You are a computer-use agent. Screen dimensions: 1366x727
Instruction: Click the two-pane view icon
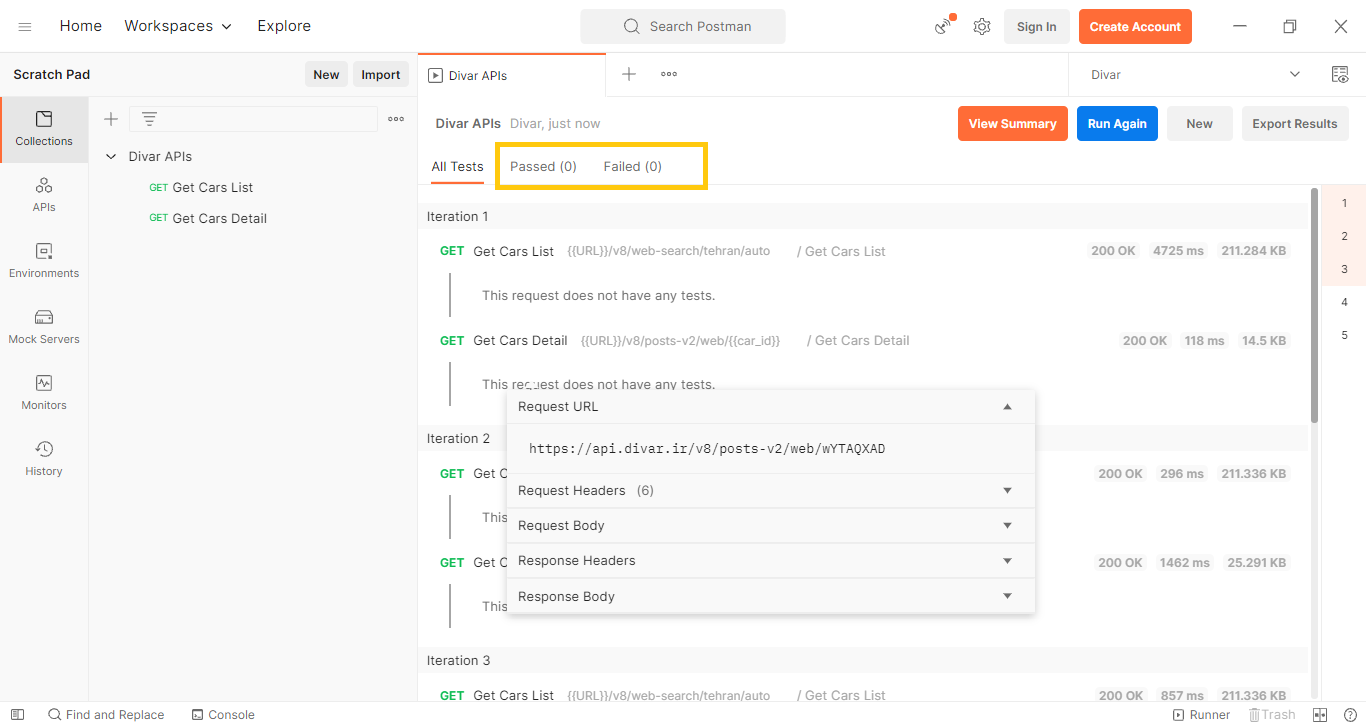click(1320, 715)
